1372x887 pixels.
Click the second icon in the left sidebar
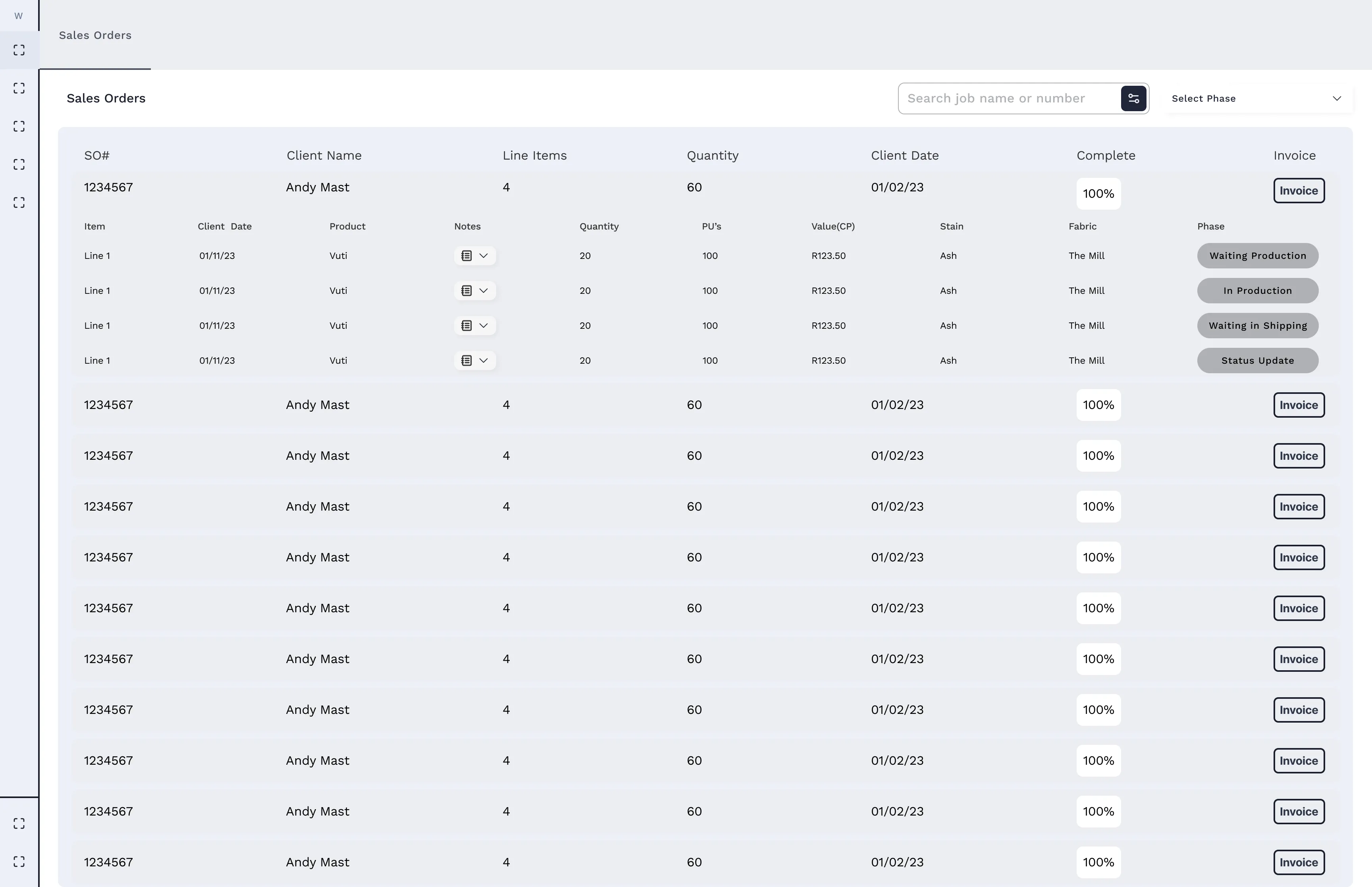(18, 88)
